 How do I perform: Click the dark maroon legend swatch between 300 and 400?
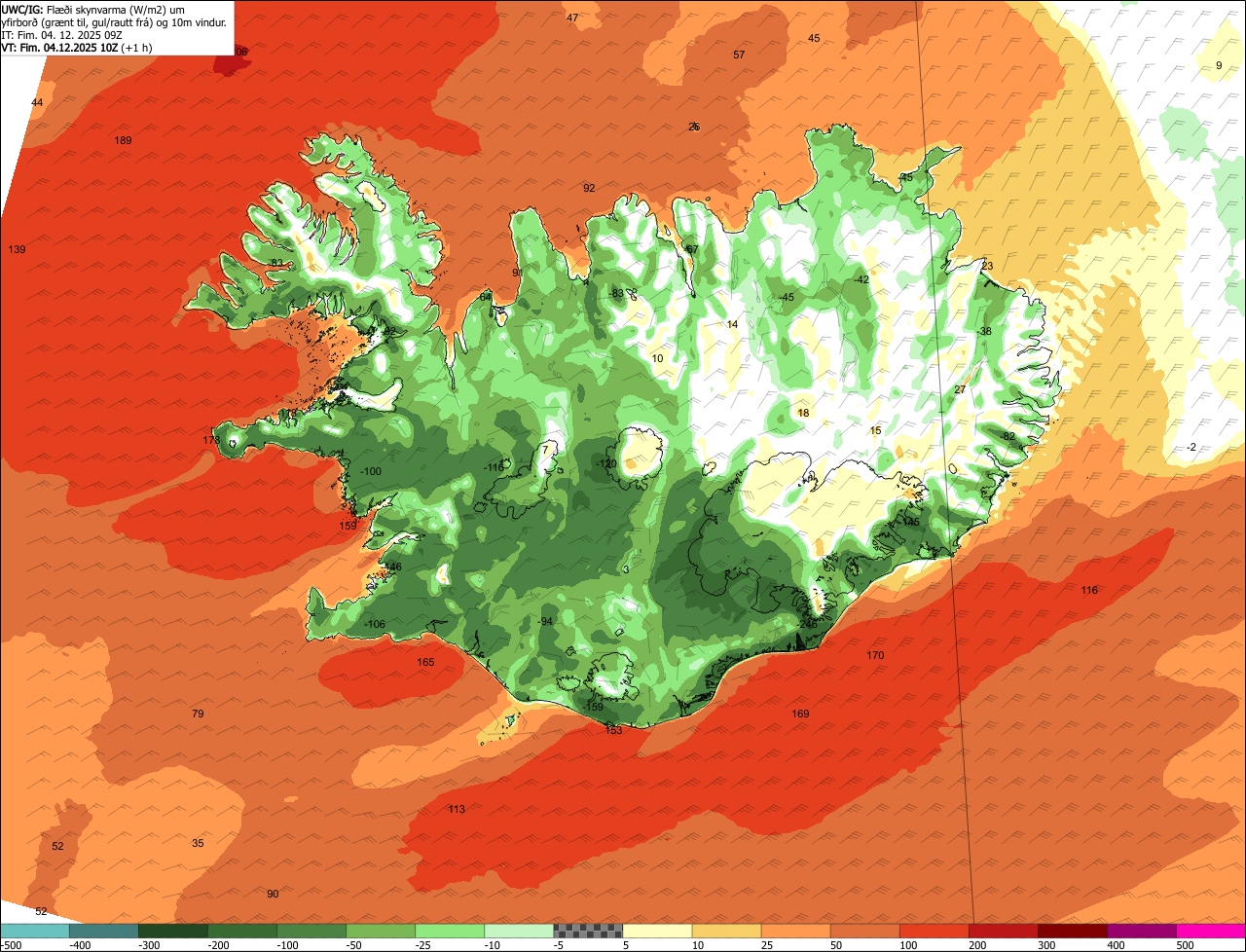(1073, 931)
